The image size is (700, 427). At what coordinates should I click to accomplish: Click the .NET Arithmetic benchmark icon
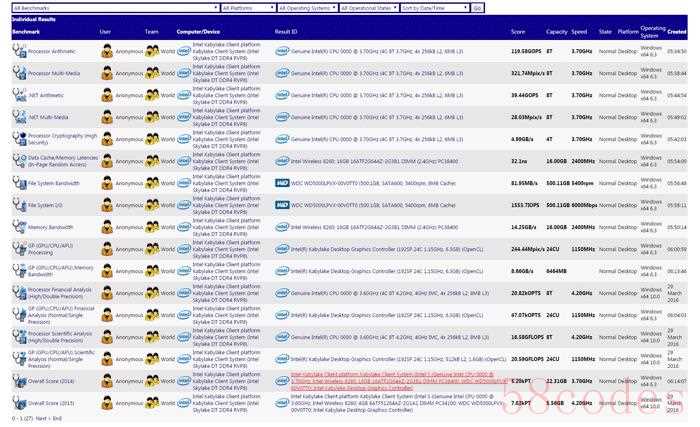[19, 95]
